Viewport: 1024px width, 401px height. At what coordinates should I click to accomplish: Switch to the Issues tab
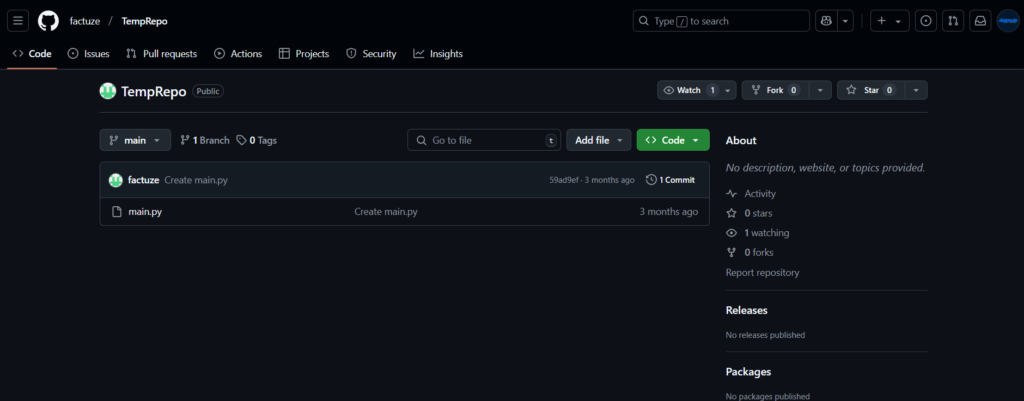(88, 54)
